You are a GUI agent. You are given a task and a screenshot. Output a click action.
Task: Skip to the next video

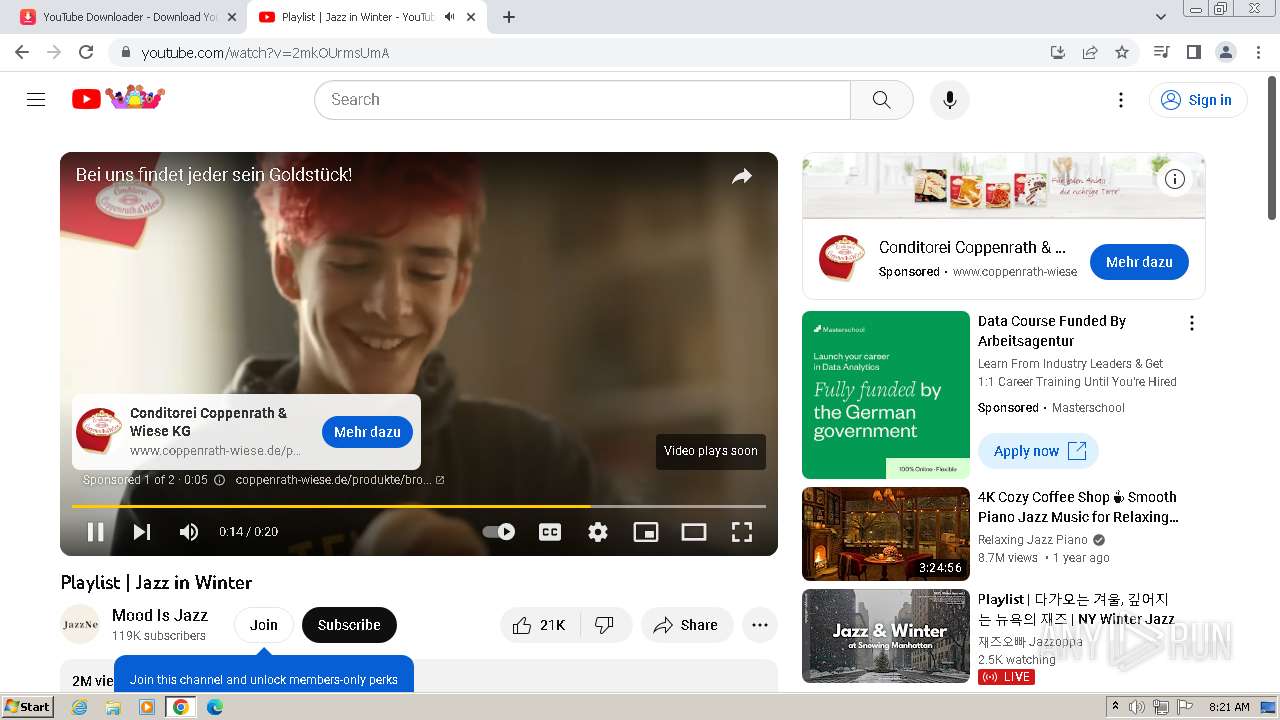[142, 532]
